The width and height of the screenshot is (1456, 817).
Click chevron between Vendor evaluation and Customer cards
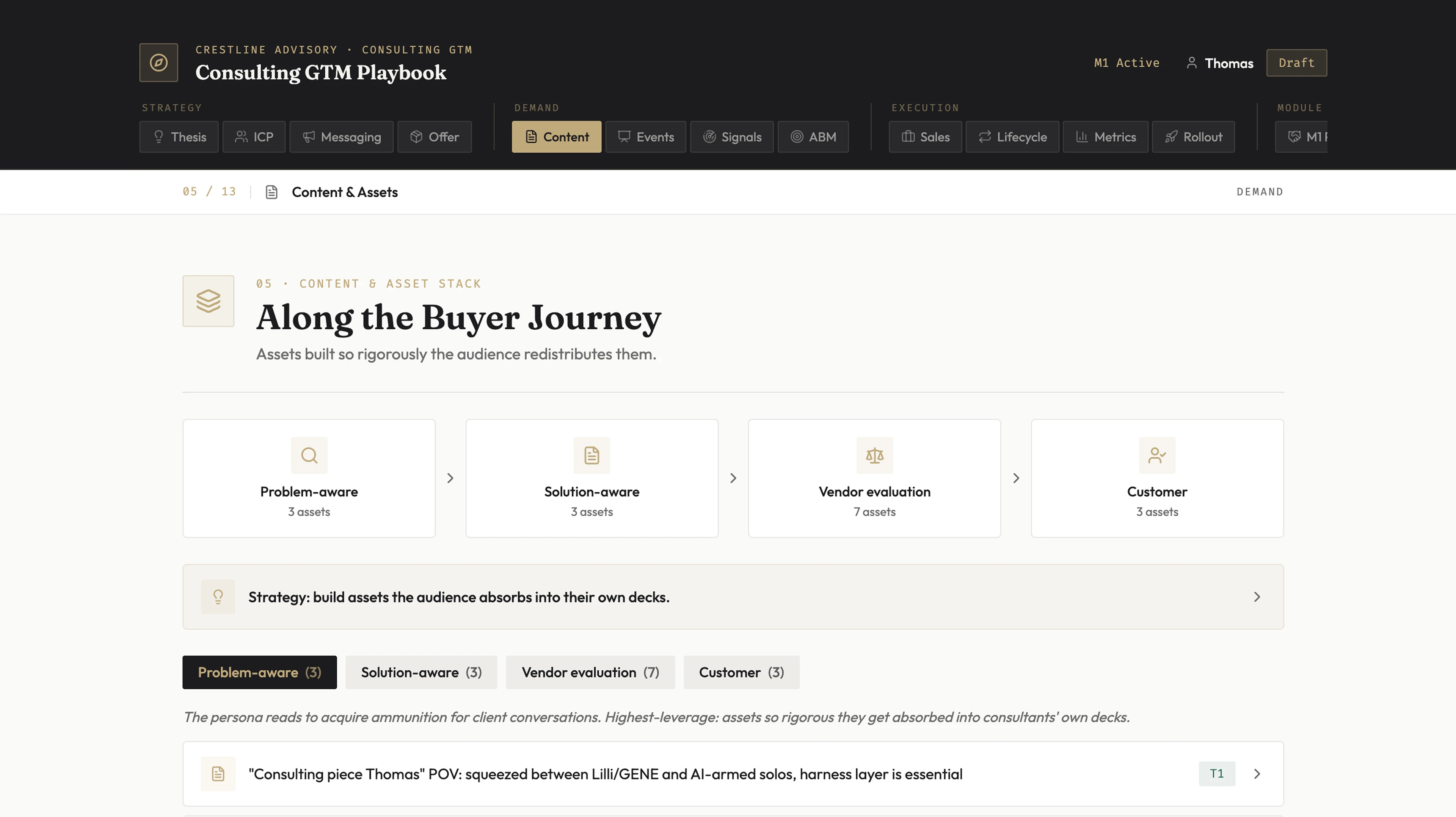pos(1016,479)
